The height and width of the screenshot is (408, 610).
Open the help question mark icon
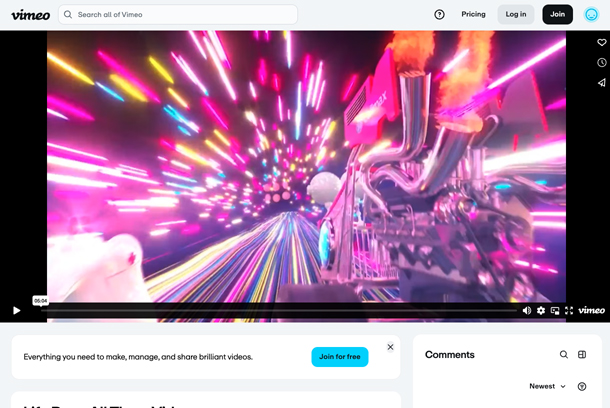tap(439, 14)
